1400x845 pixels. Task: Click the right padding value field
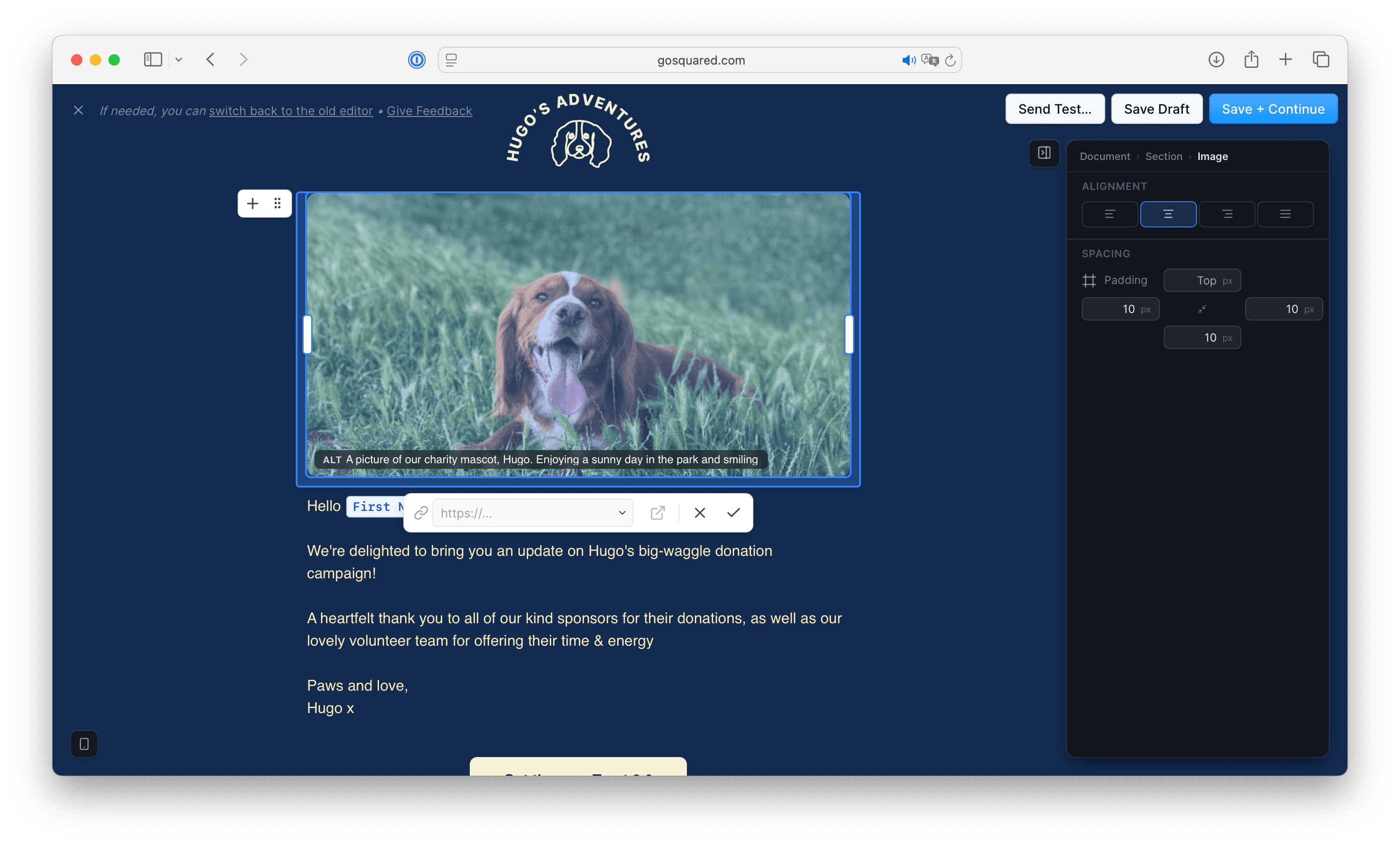[x=1283, y=309]
